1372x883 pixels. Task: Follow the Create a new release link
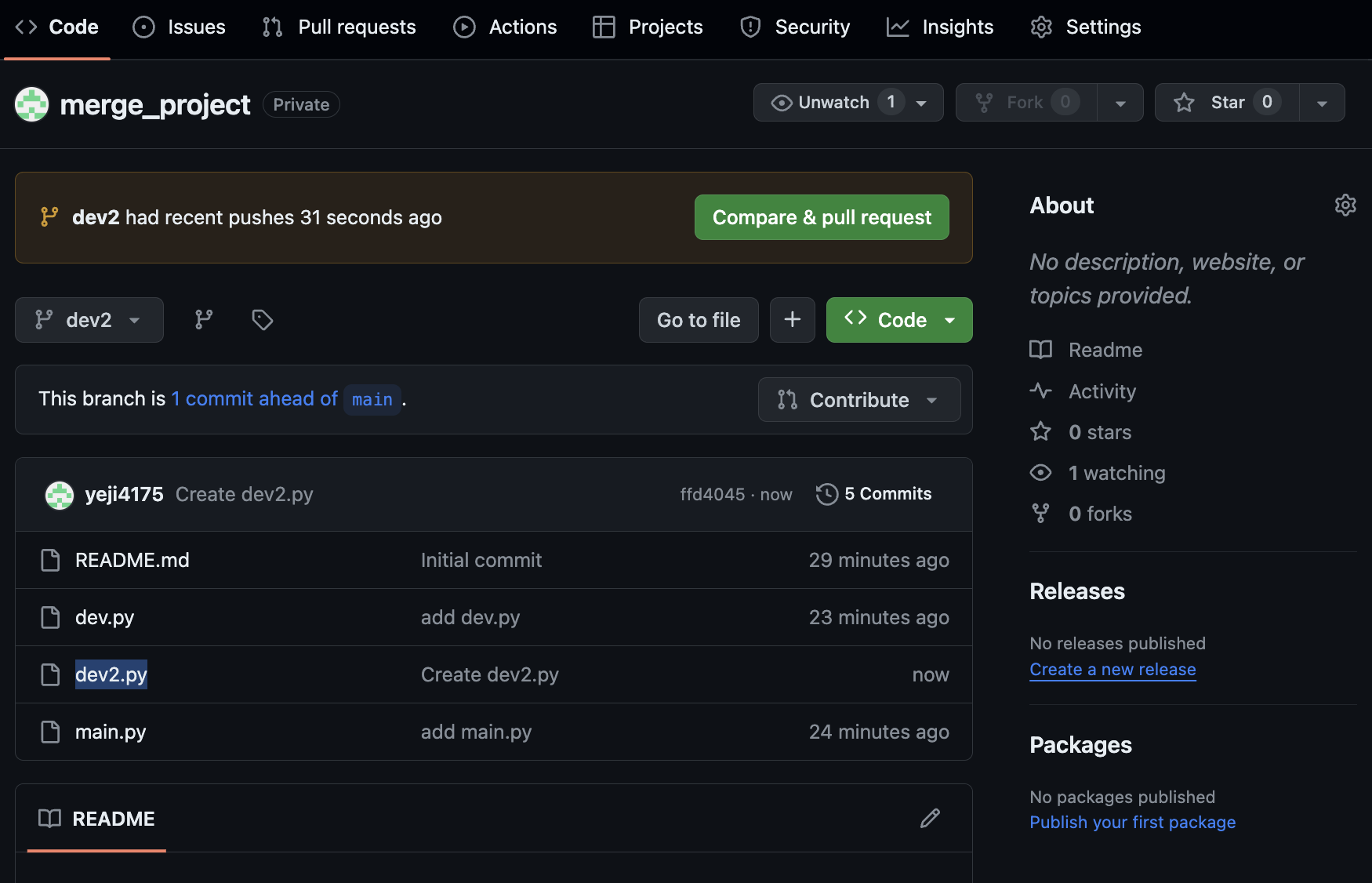coord(1112,670)
